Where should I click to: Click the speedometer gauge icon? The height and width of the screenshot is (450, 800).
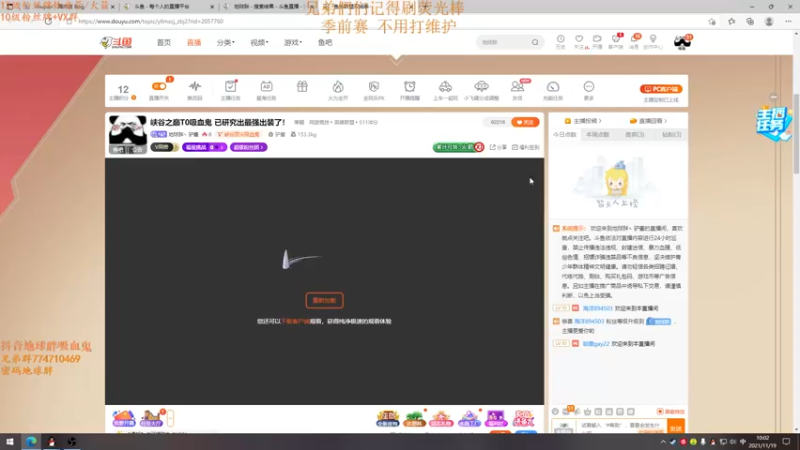(x=553, y=86)
